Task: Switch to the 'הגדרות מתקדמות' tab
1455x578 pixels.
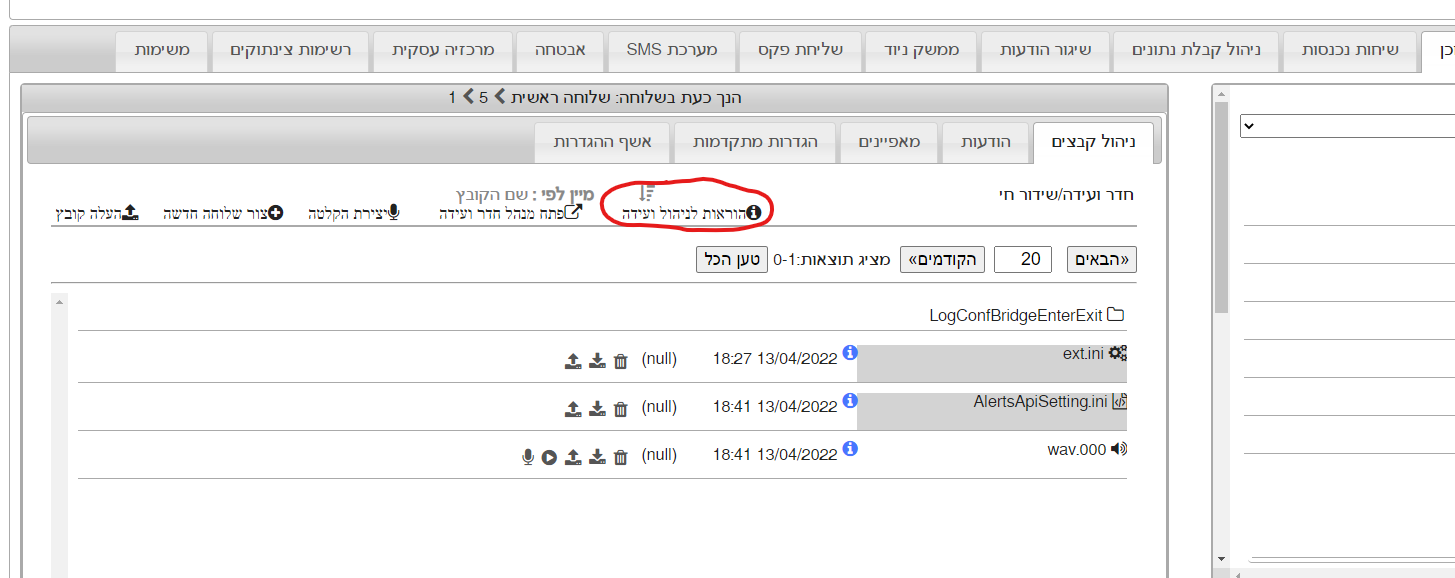Action: (755, 142)
